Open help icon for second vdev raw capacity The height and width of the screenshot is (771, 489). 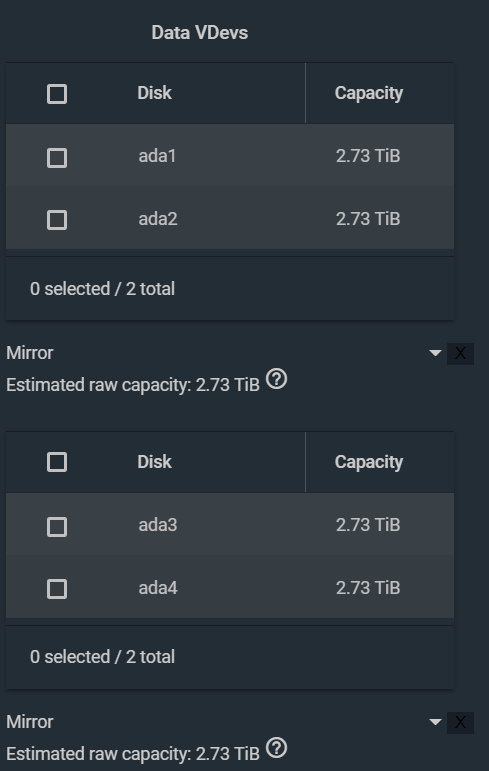pos(276,748)
